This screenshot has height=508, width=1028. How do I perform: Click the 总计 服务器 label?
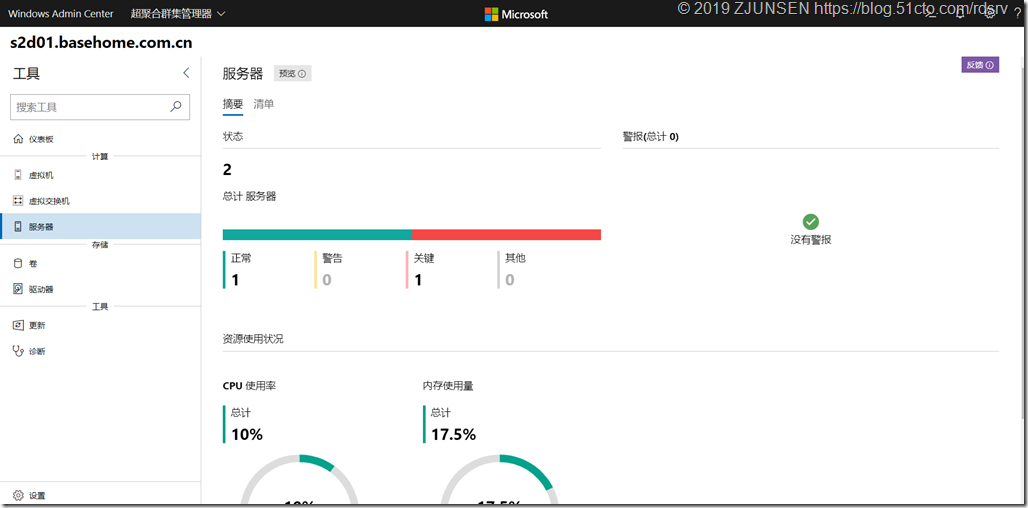pyautogui.click(x=249, y=196)
